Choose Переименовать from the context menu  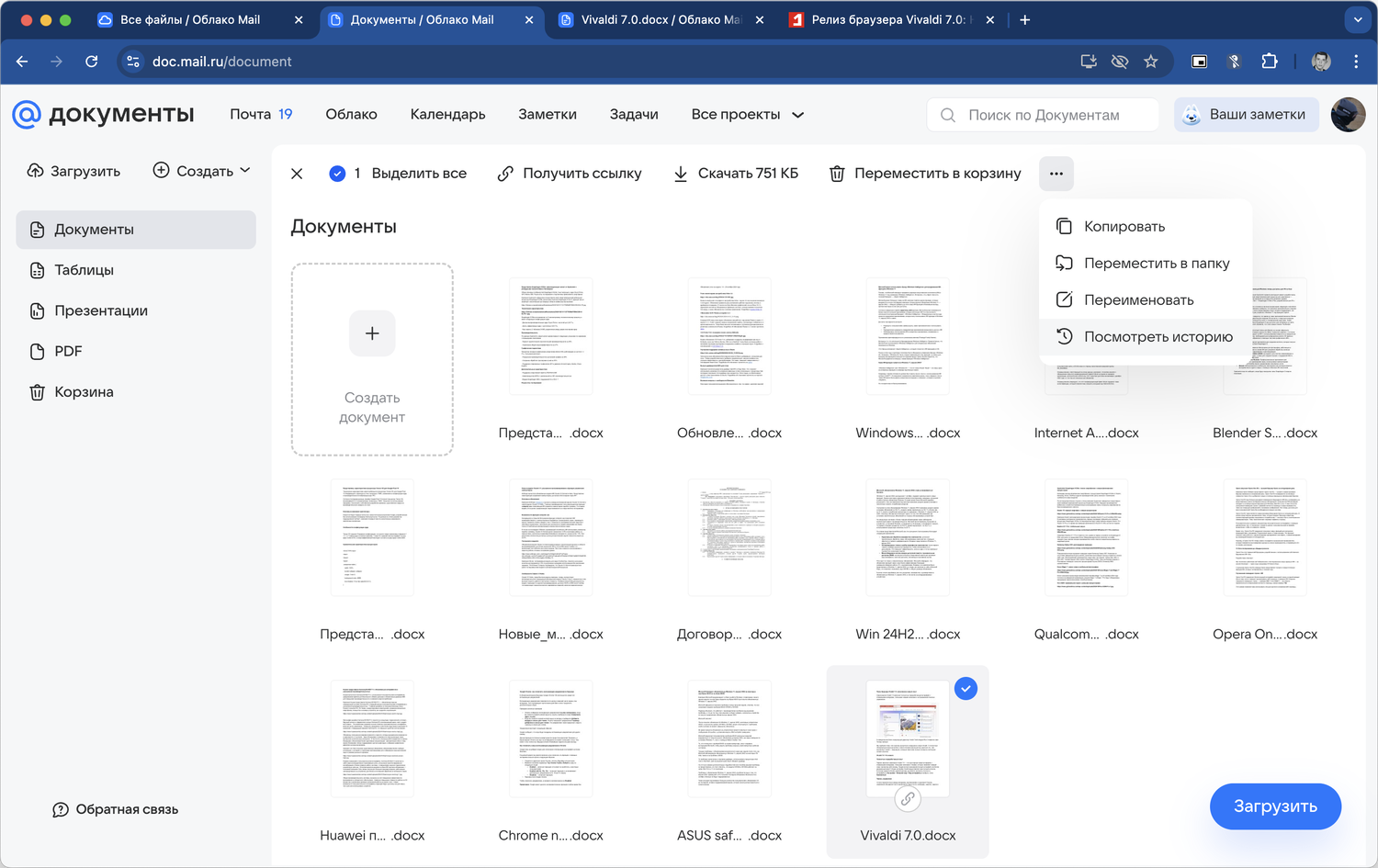[x=1138, y=300]
